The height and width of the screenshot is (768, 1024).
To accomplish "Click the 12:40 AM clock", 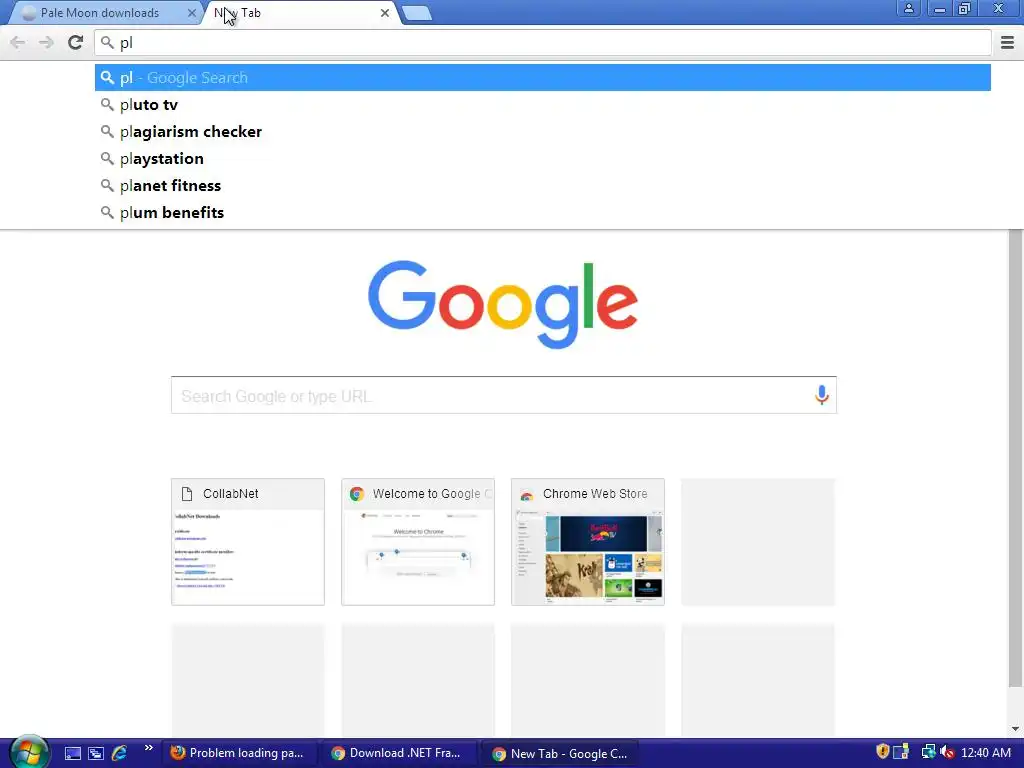I will pyautogui.click(x=986, y=753).
